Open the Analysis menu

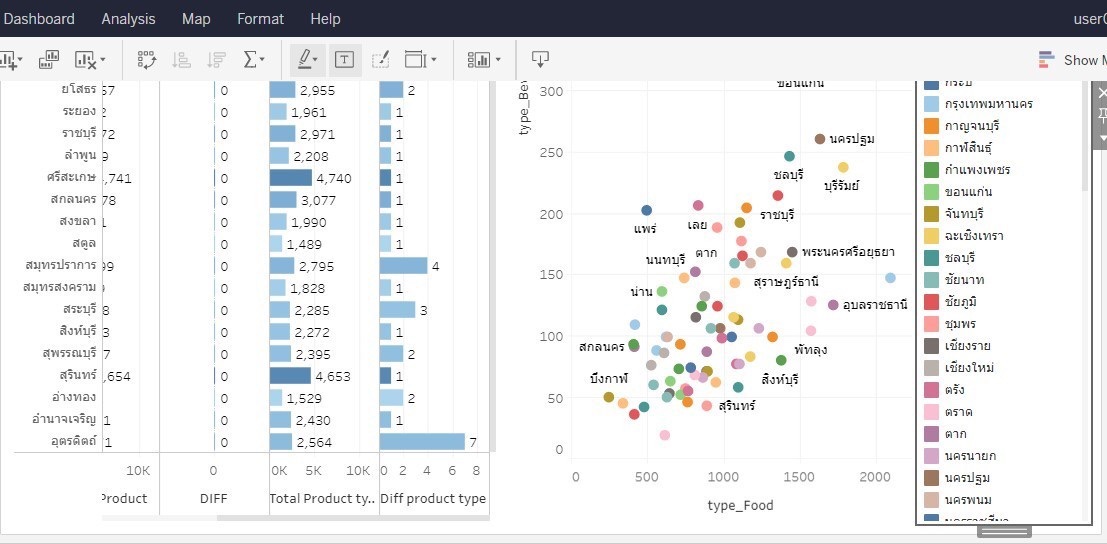tap(128, 19)
